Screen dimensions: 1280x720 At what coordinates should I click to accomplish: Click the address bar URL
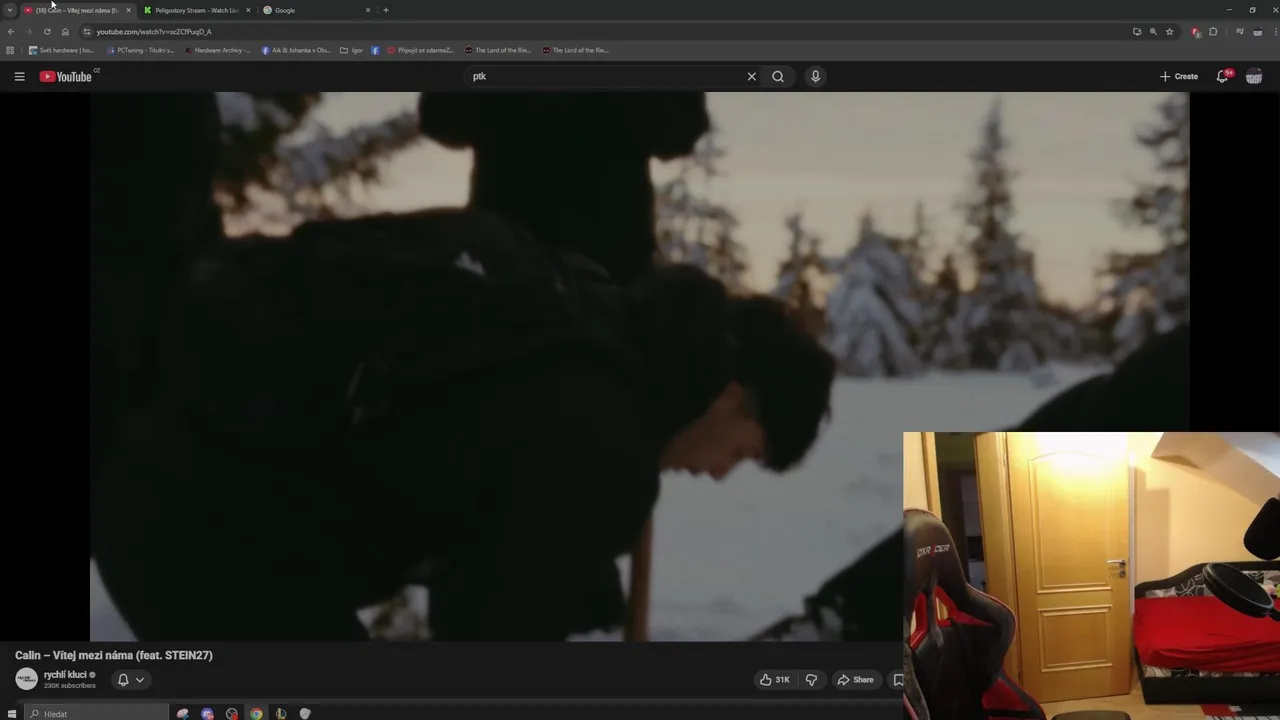[154, 31]
